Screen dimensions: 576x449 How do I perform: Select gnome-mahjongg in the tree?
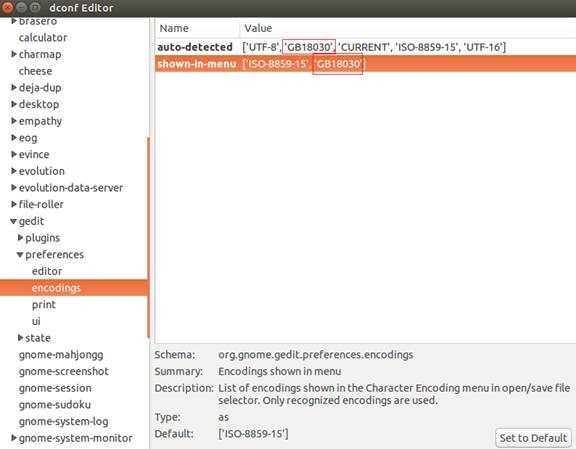point(61,355)
